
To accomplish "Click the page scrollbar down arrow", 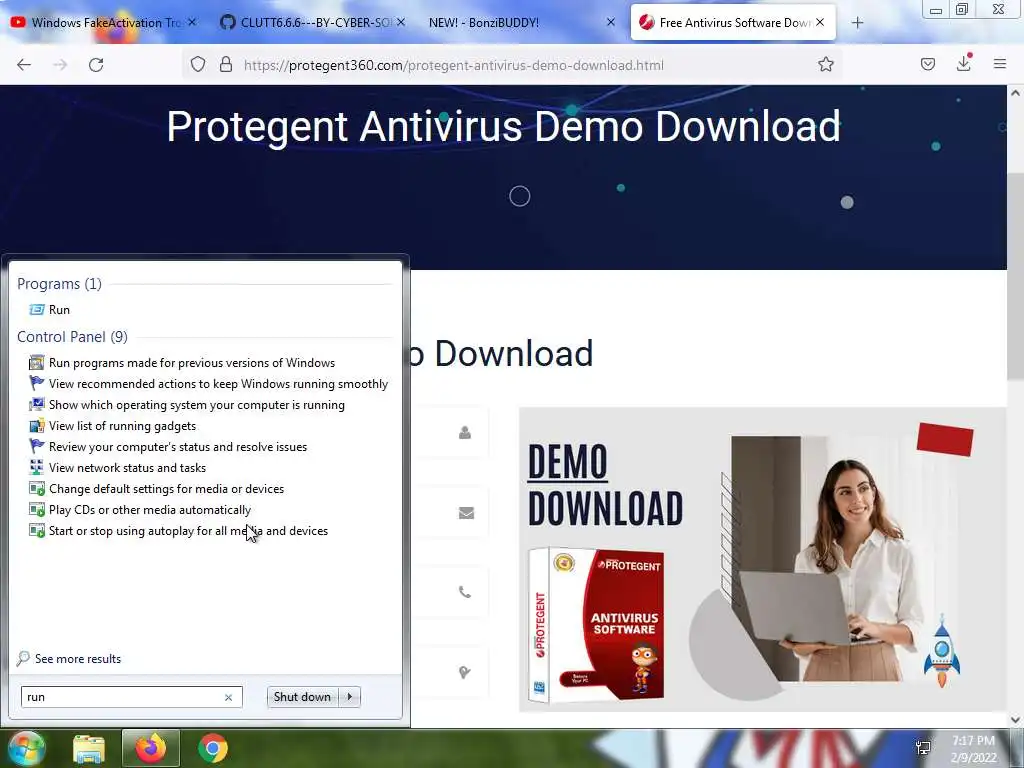I will coord(1016,720).
